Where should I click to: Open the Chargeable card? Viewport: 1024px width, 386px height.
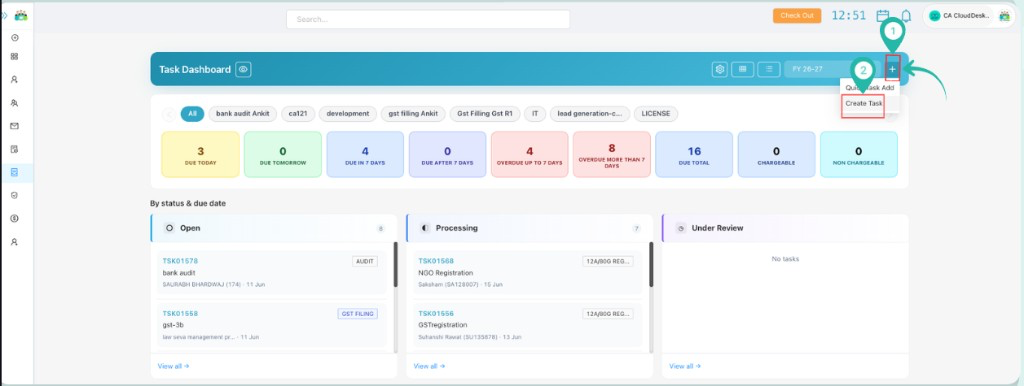point(776,154)
